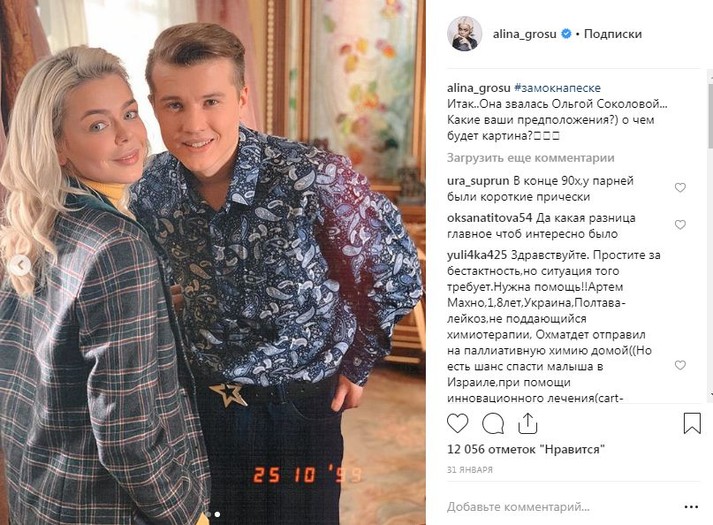Open alina_grosu username in the header

[x=524, y=34]
